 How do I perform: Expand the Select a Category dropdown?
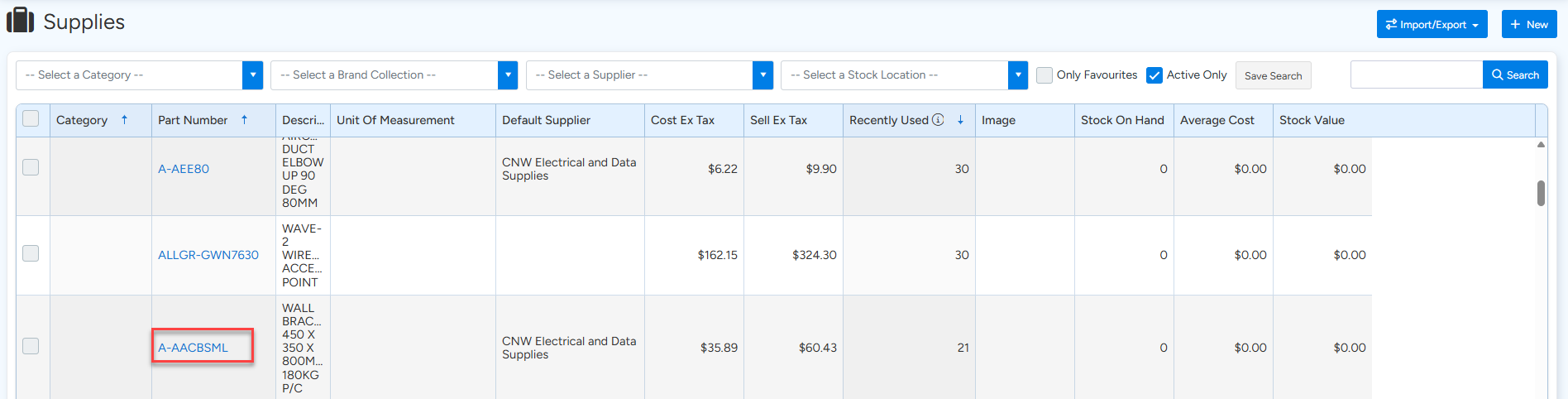253,75
